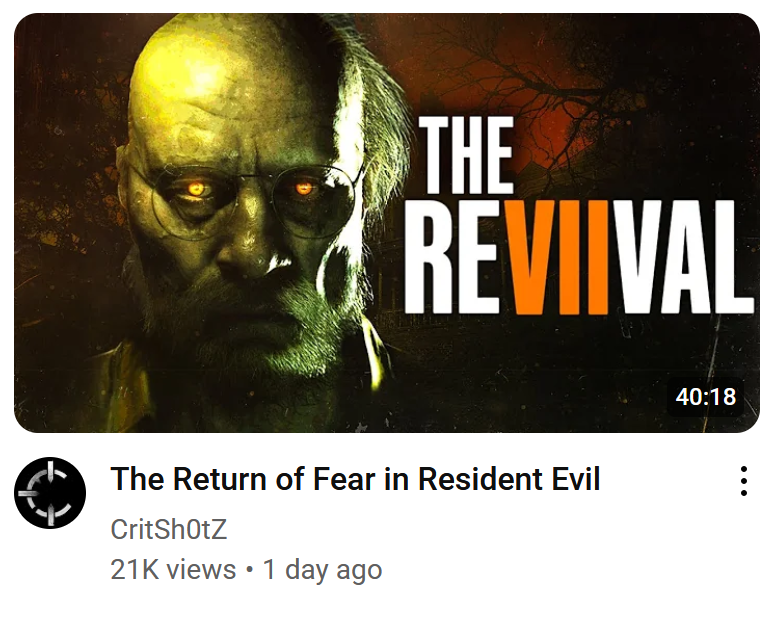Click the bearded man's face in thumbnail
The width and height of the screenshot is (774, 634).
click(x=247, y=207)
